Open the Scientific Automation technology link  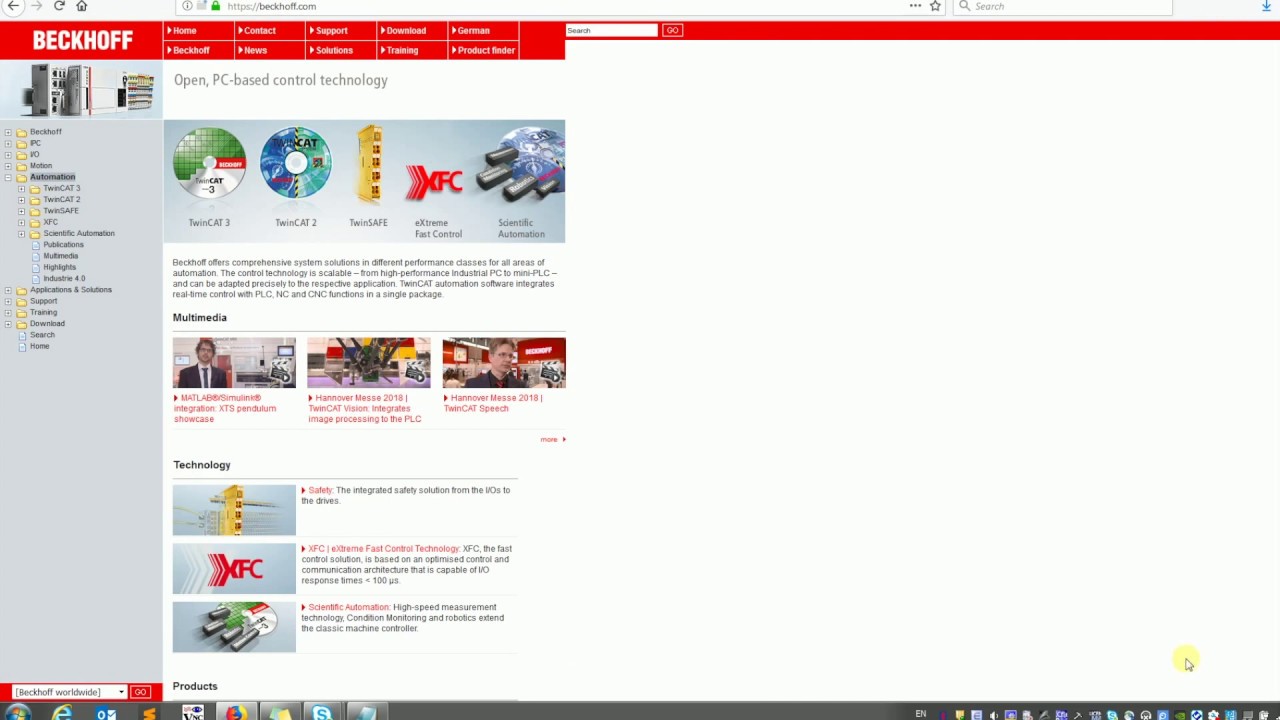click(x=348, y=607)
